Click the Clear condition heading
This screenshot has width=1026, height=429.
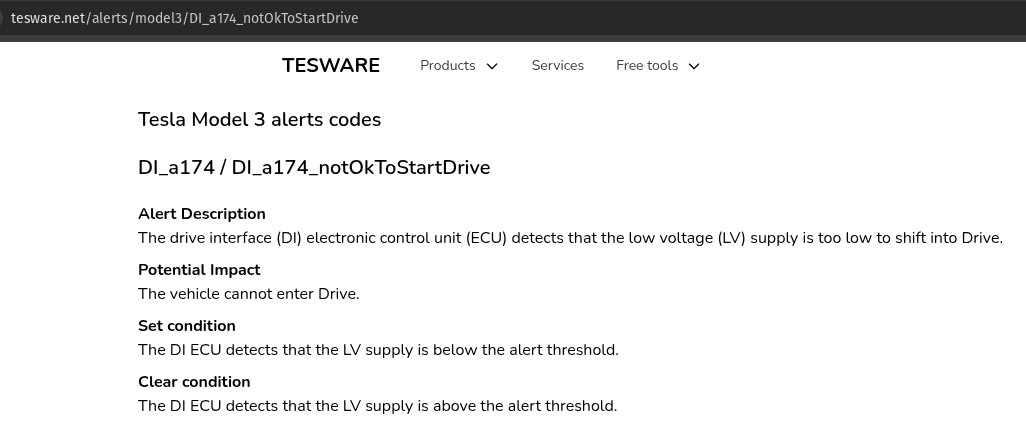[194, 382]
